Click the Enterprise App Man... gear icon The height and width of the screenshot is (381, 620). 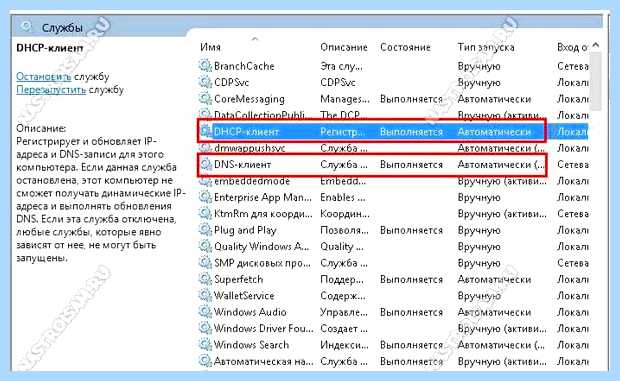[205, 197]
